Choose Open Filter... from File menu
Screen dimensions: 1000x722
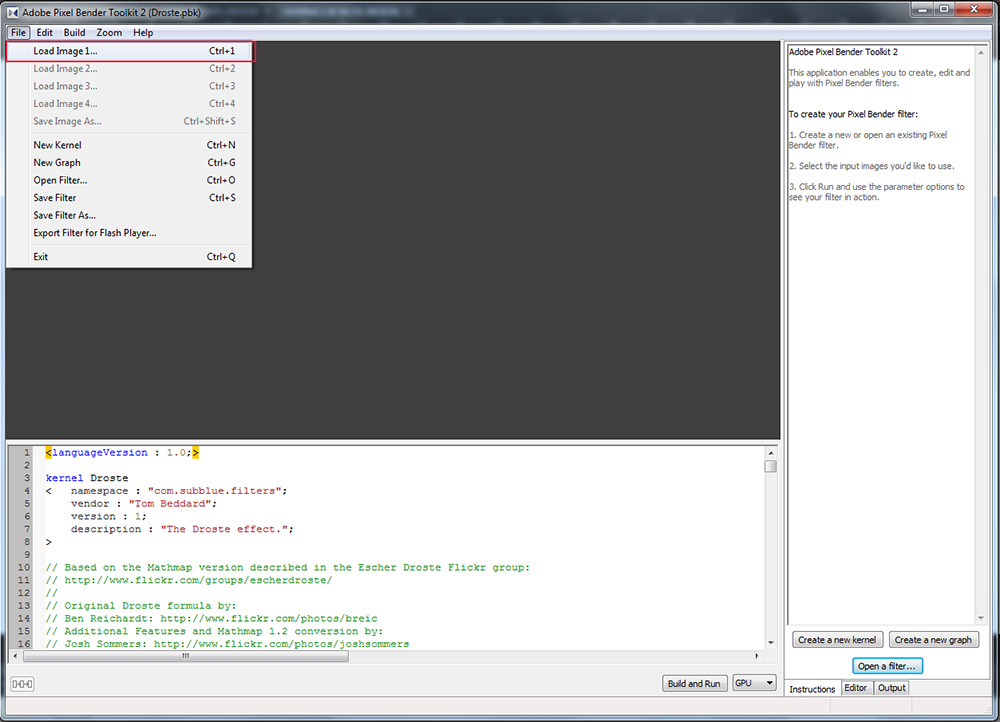point(129,180)
